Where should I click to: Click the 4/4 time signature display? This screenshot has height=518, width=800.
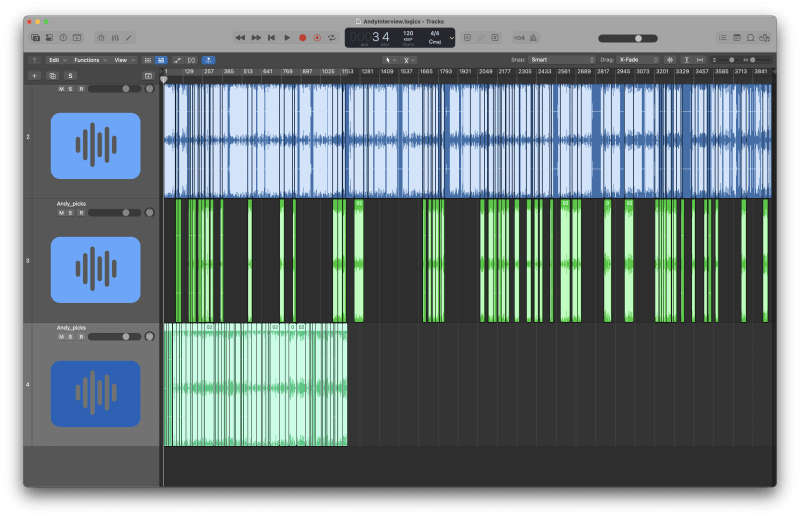[435, 33]
